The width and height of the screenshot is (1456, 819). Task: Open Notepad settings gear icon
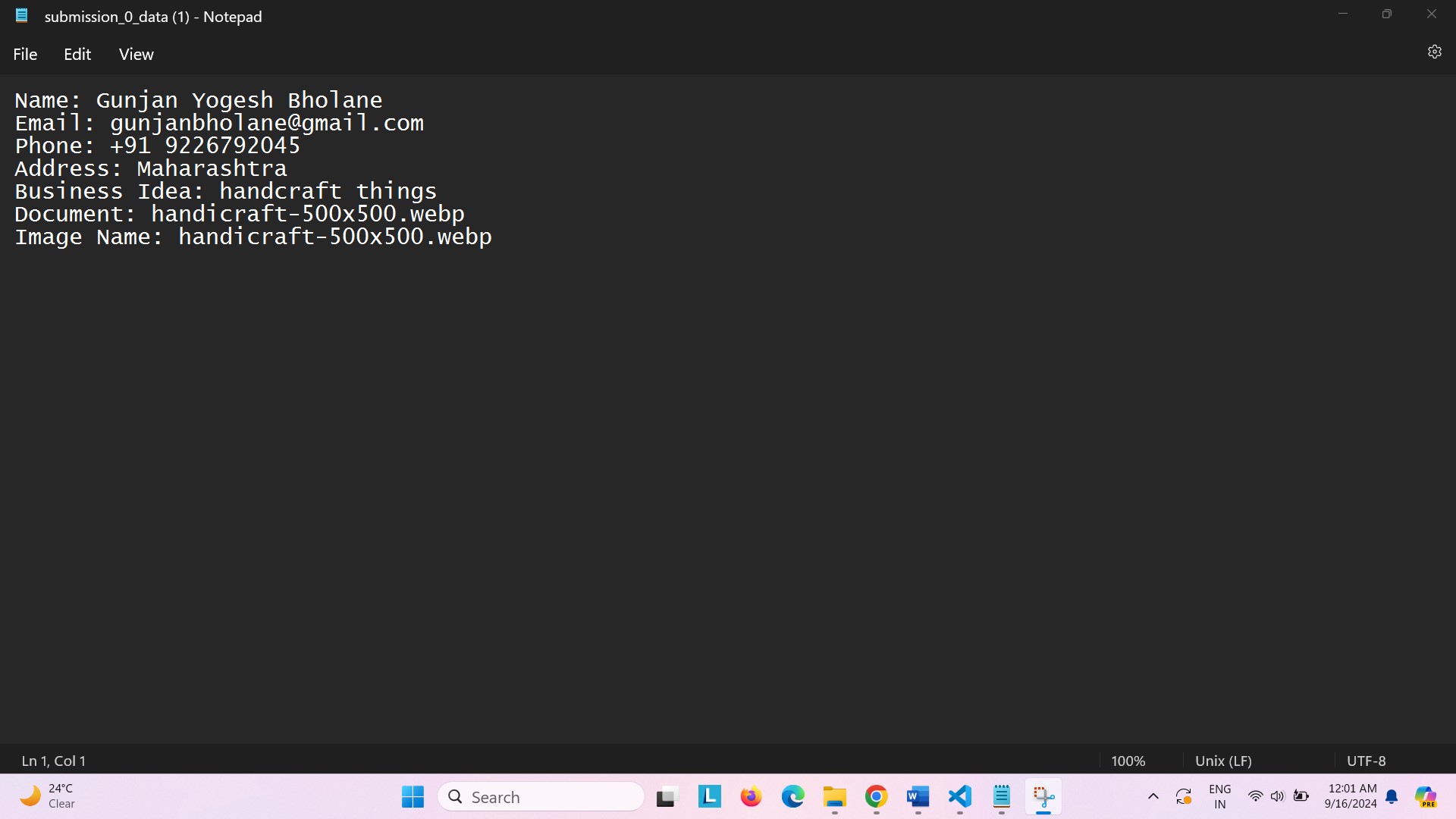pyautogui.click(x=1434, y=52)
